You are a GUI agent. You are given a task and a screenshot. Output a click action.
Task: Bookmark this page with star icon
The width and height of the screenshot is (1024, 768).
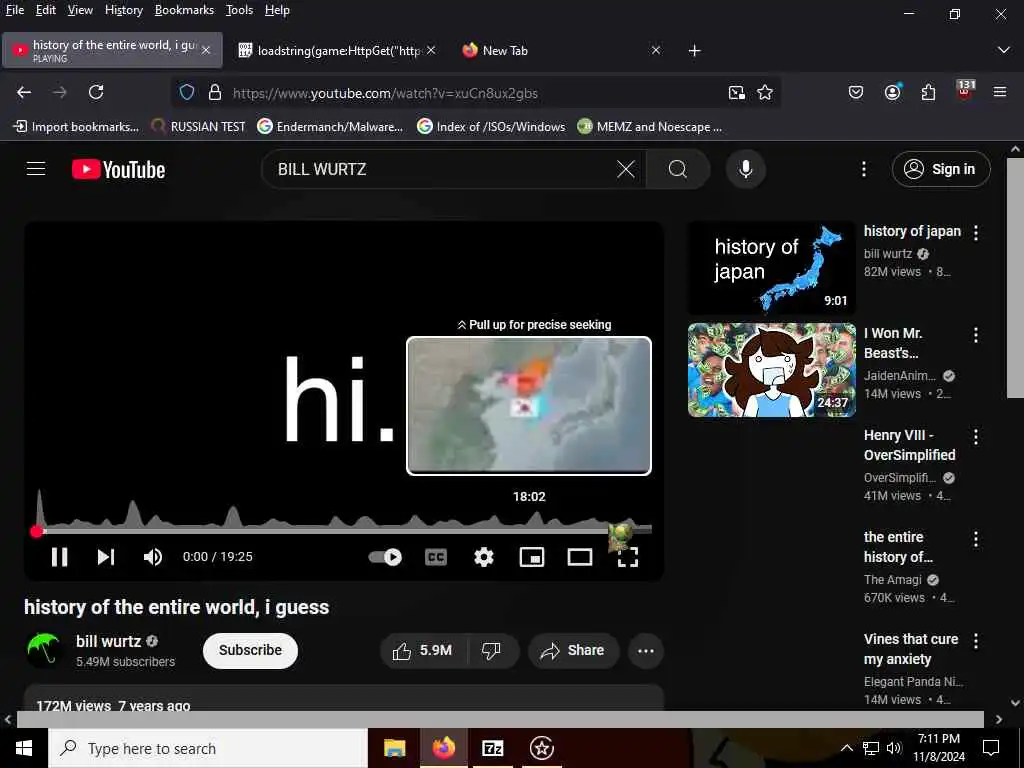[x=765, y=93]
